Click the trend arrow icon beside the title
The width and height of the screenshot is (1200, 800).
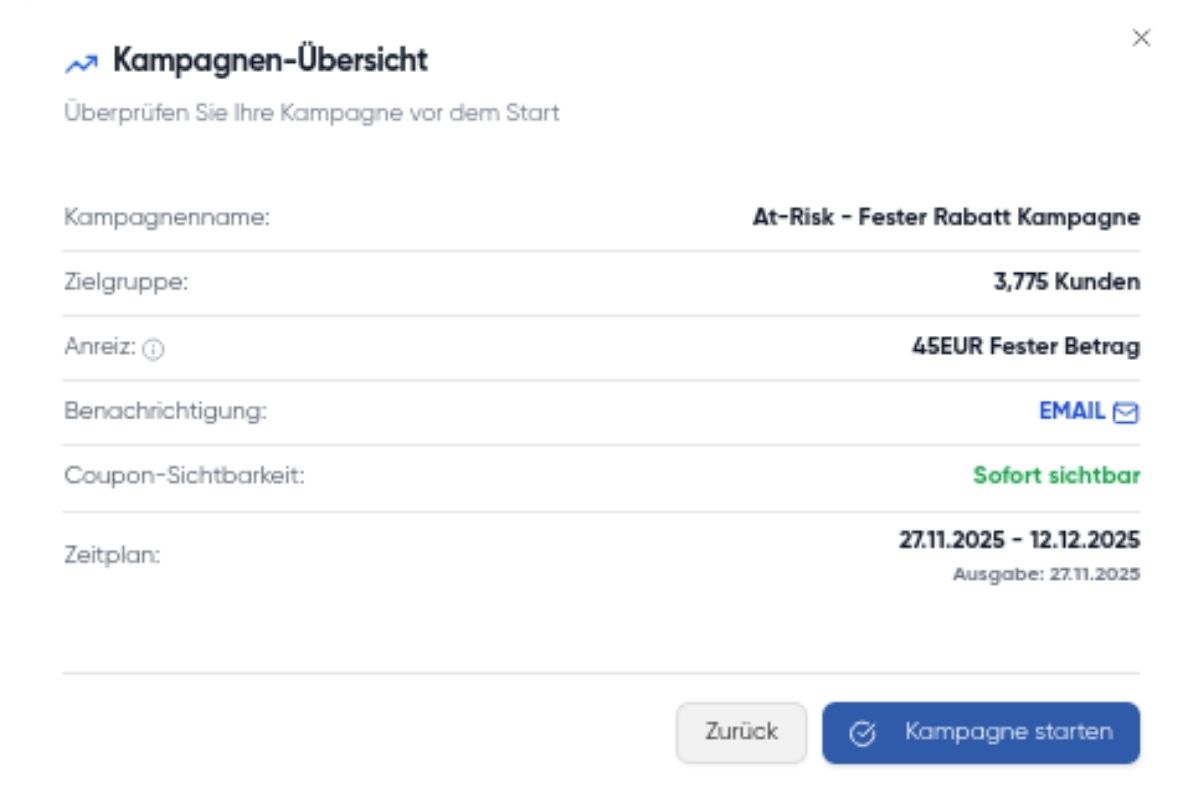coord(81,63)
